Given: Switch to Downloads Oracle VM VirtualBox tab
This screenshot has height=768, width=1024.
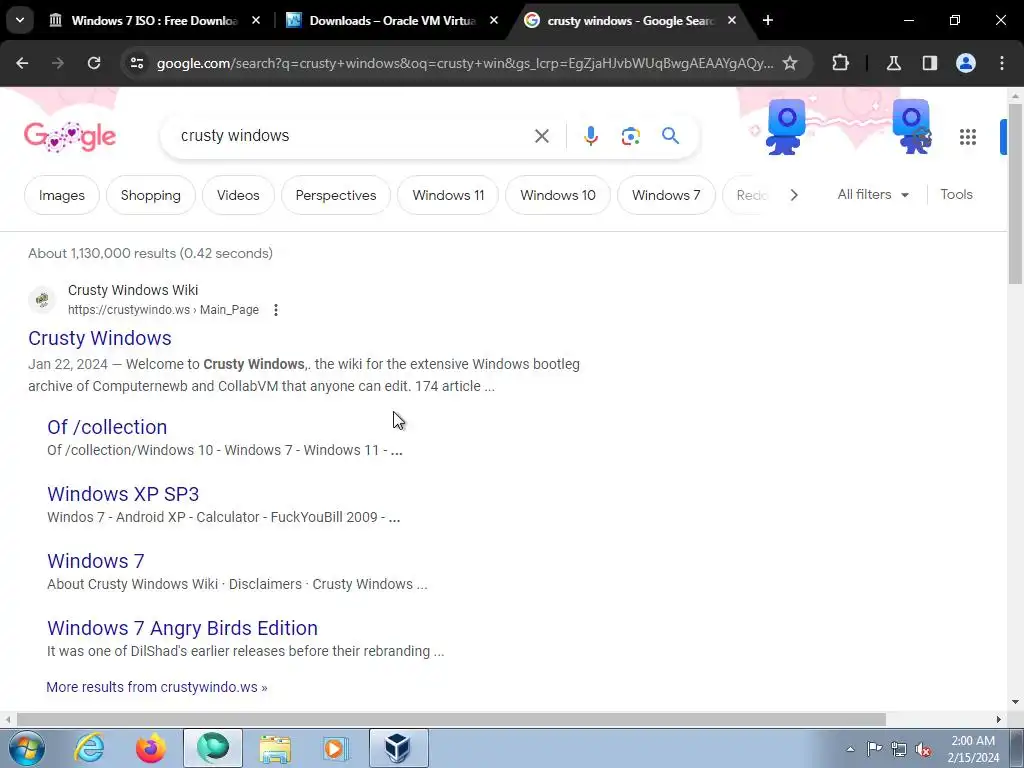Looking at the screenshot, I should coord(392,20).
